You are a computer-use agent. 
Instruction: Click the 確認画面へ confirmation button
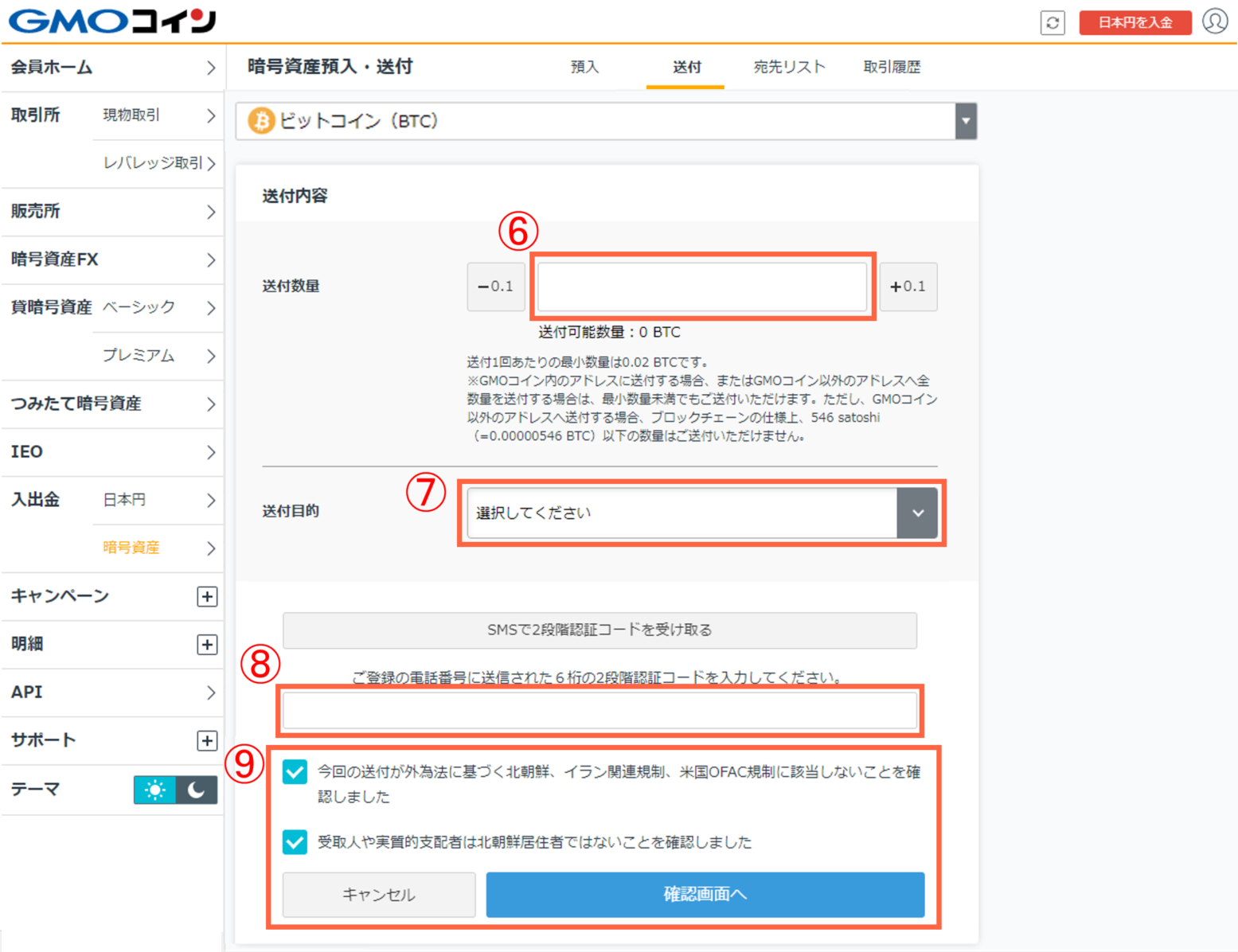click(705, 895)
